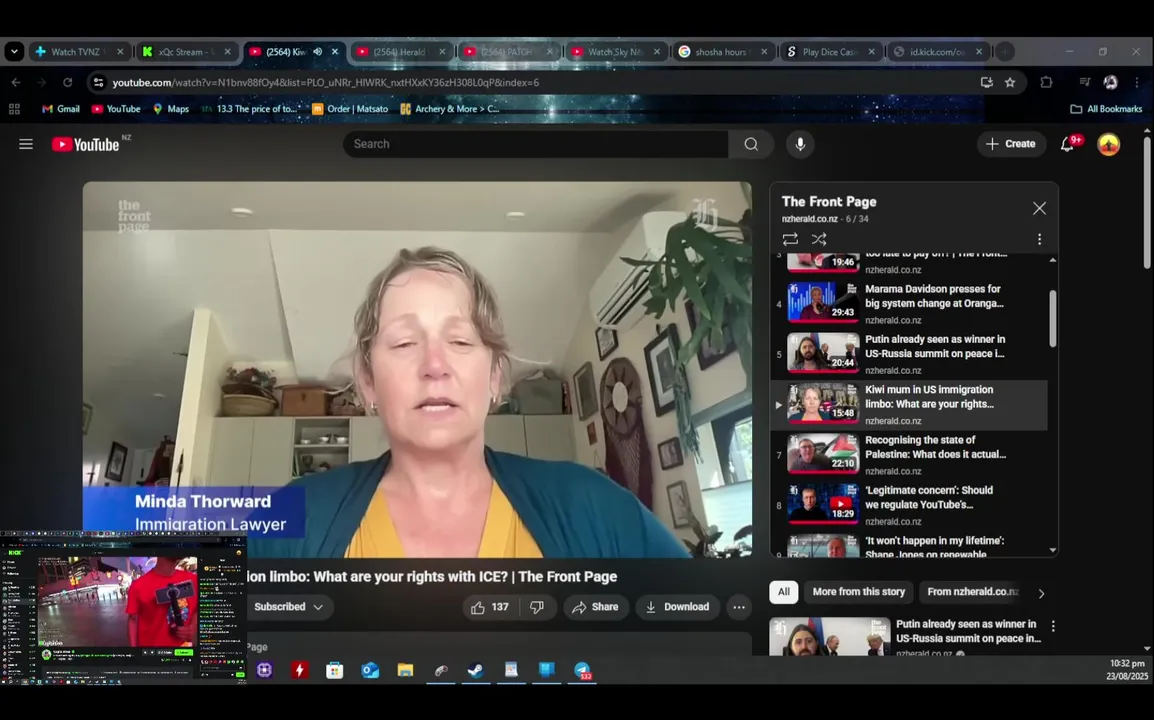Expand the Subscribed notification dropdown
Image resolution: width=1154 pixels, height=720 pixels.
pos(288,607)
